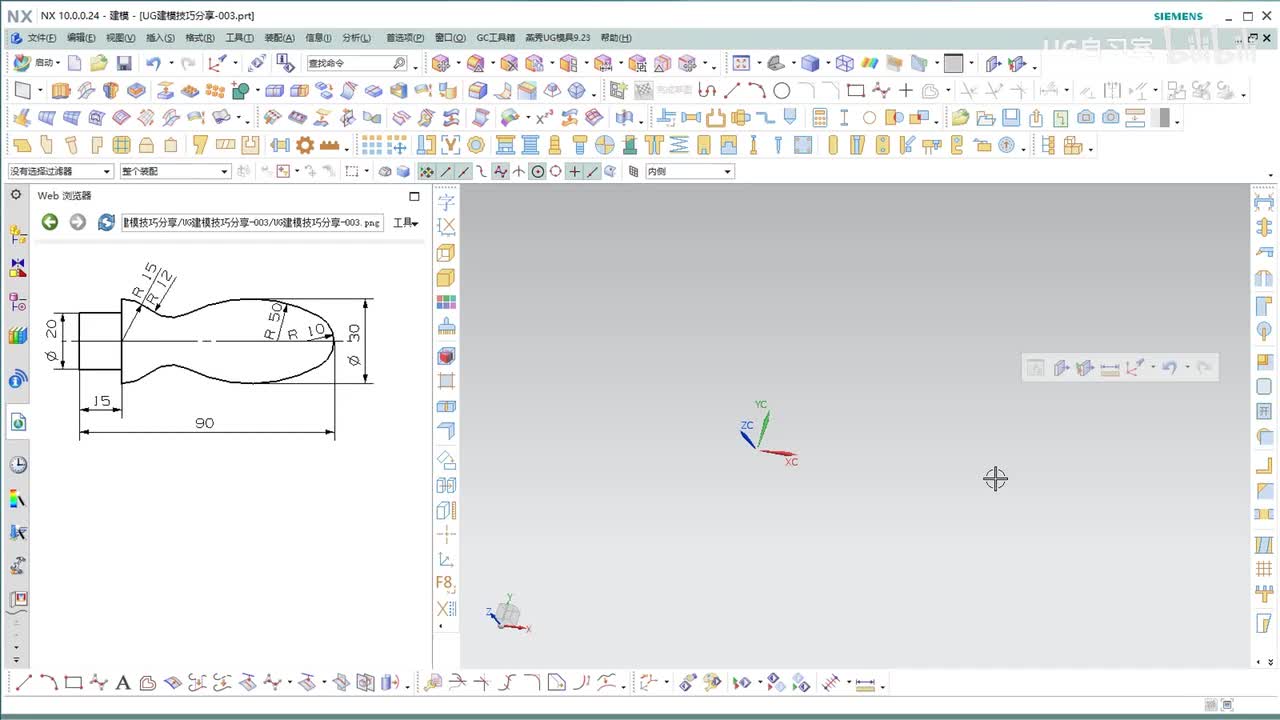Open the 文件(F) menu
The height and width of the screenshot is (720, 1280).
pos(42,38)
